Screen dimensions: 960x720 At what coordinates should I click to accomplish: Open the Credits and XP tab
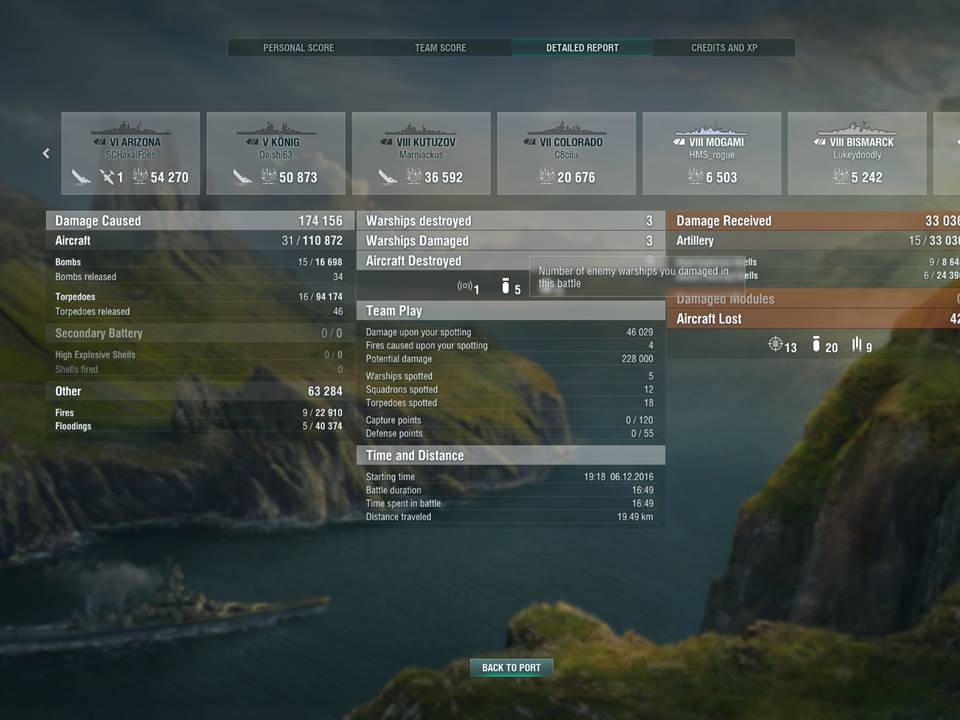coord(724,48)
